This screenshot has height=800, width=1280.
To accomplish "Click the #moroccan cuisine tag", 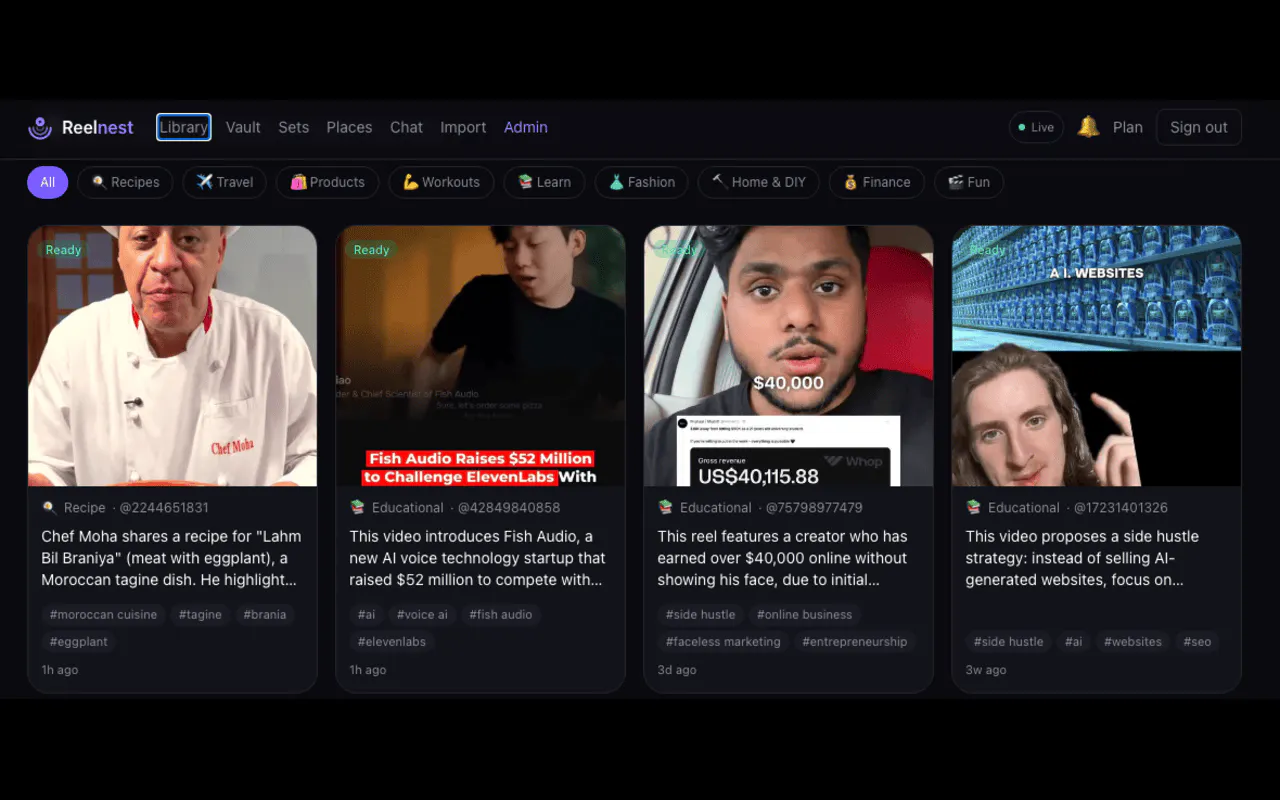I will pyautogui.click(x=104, y=615).
